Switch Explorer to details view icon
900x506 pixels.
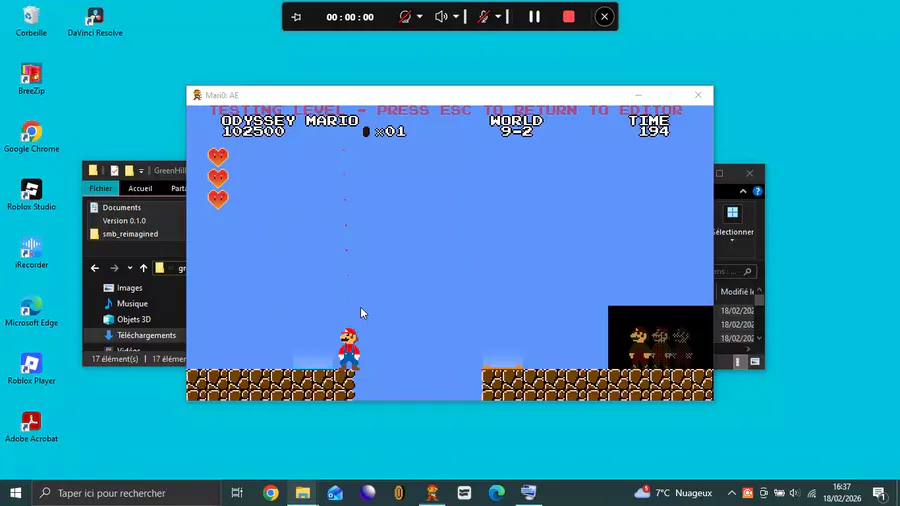click(738, 362)
